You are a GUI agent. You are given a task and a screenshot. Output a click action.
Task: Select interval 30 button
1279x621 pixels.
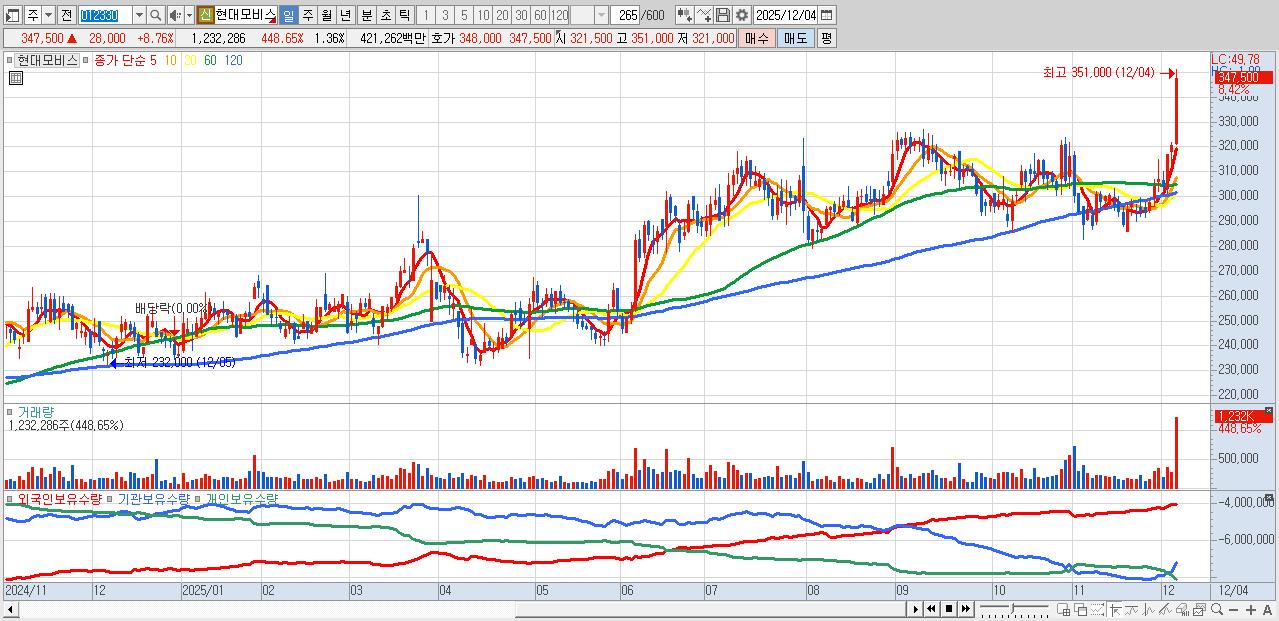point(521,15)
